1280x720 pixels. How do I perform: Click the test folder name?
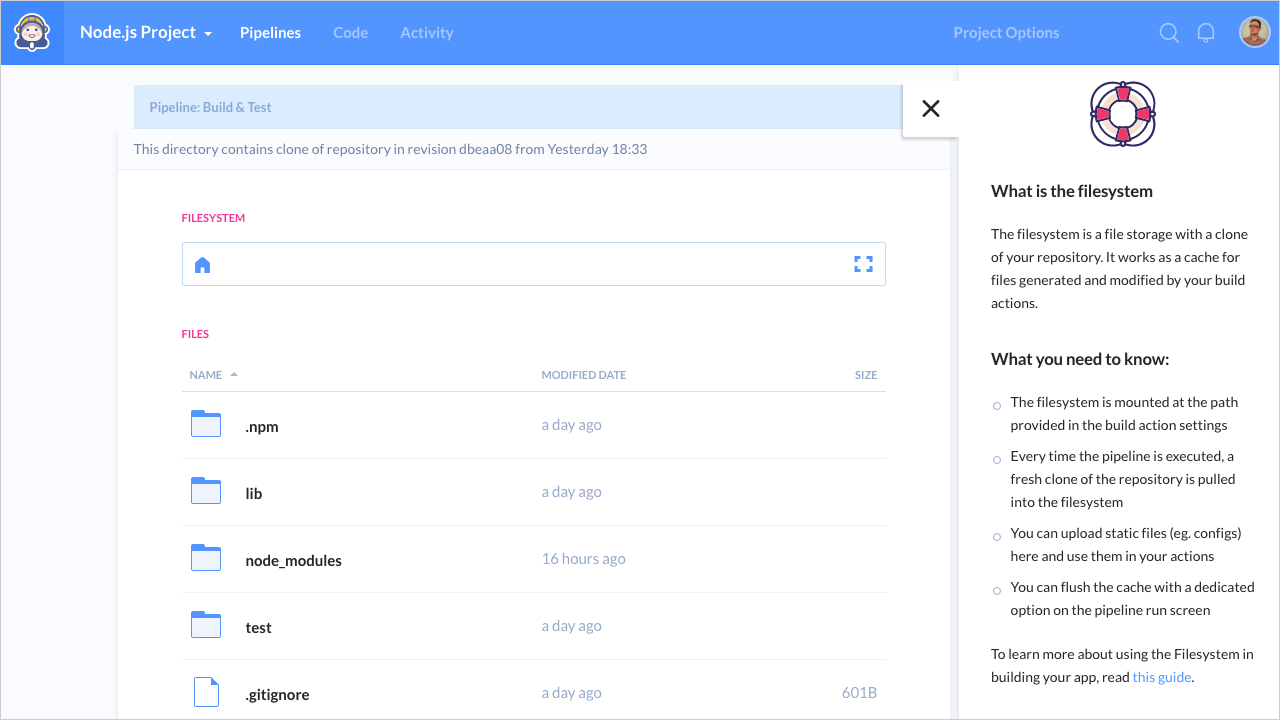(x=258, y=627)
